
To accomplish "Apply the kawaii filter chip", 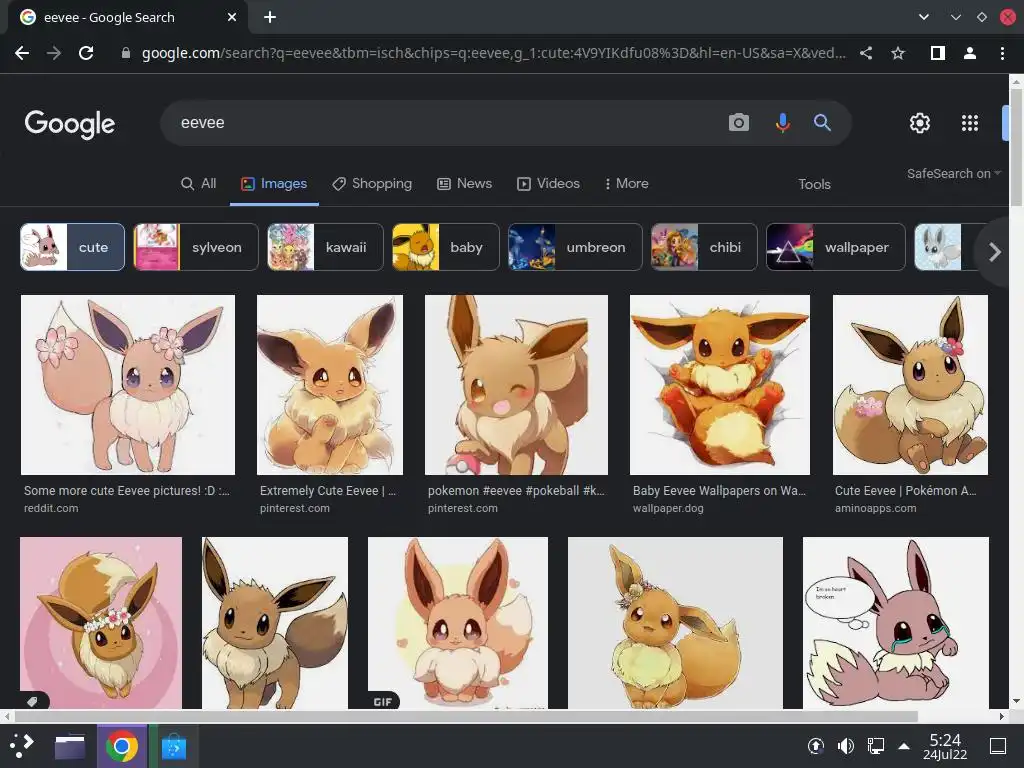I will (325, 247).
